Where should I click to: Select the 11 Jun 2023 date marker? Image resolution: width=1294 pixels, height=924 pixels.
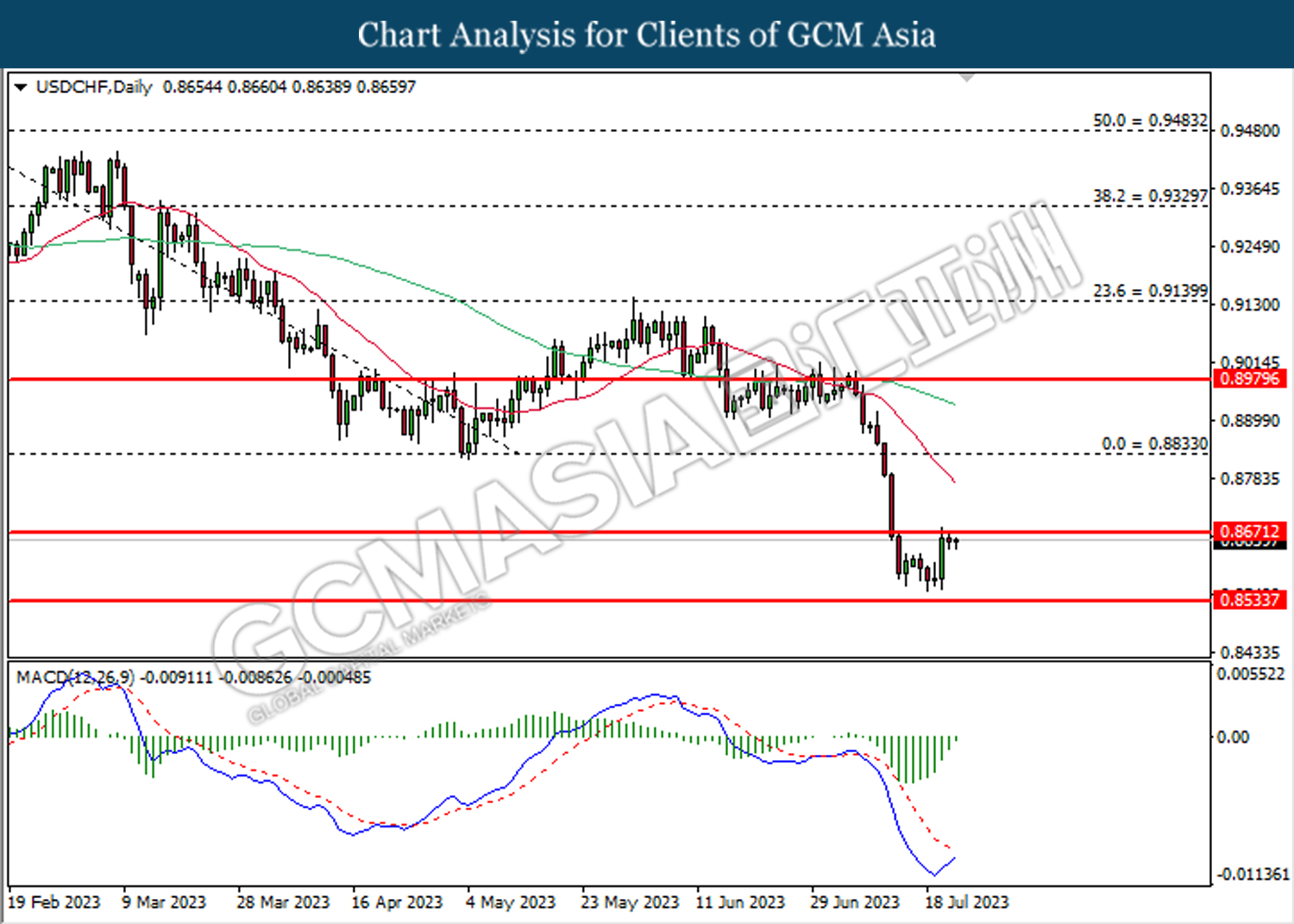(740, 902)
